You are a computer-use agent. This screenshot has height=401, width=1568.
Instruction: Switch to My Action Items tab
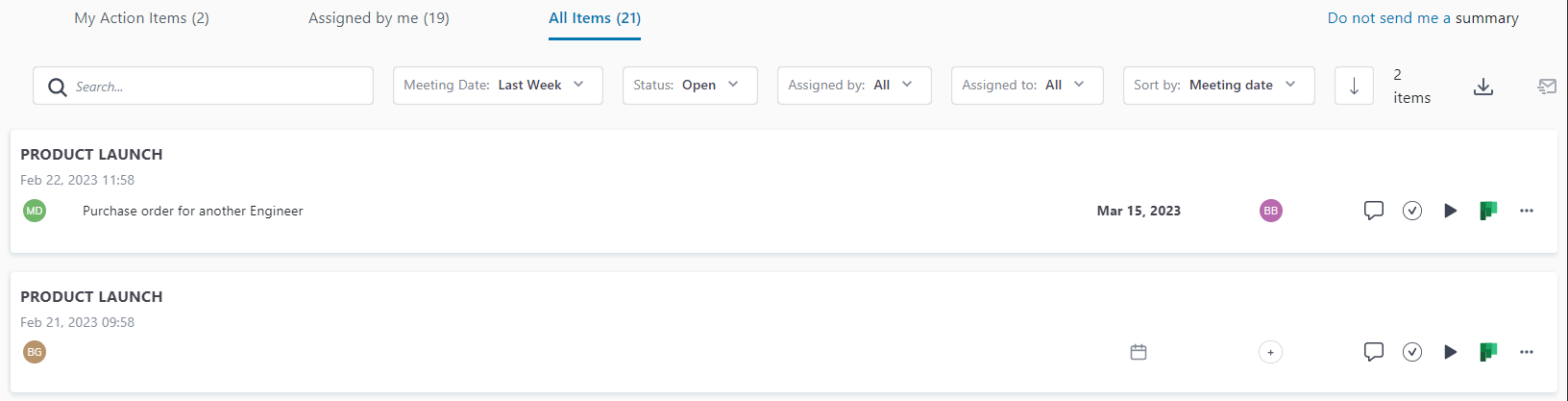(141, 18)
